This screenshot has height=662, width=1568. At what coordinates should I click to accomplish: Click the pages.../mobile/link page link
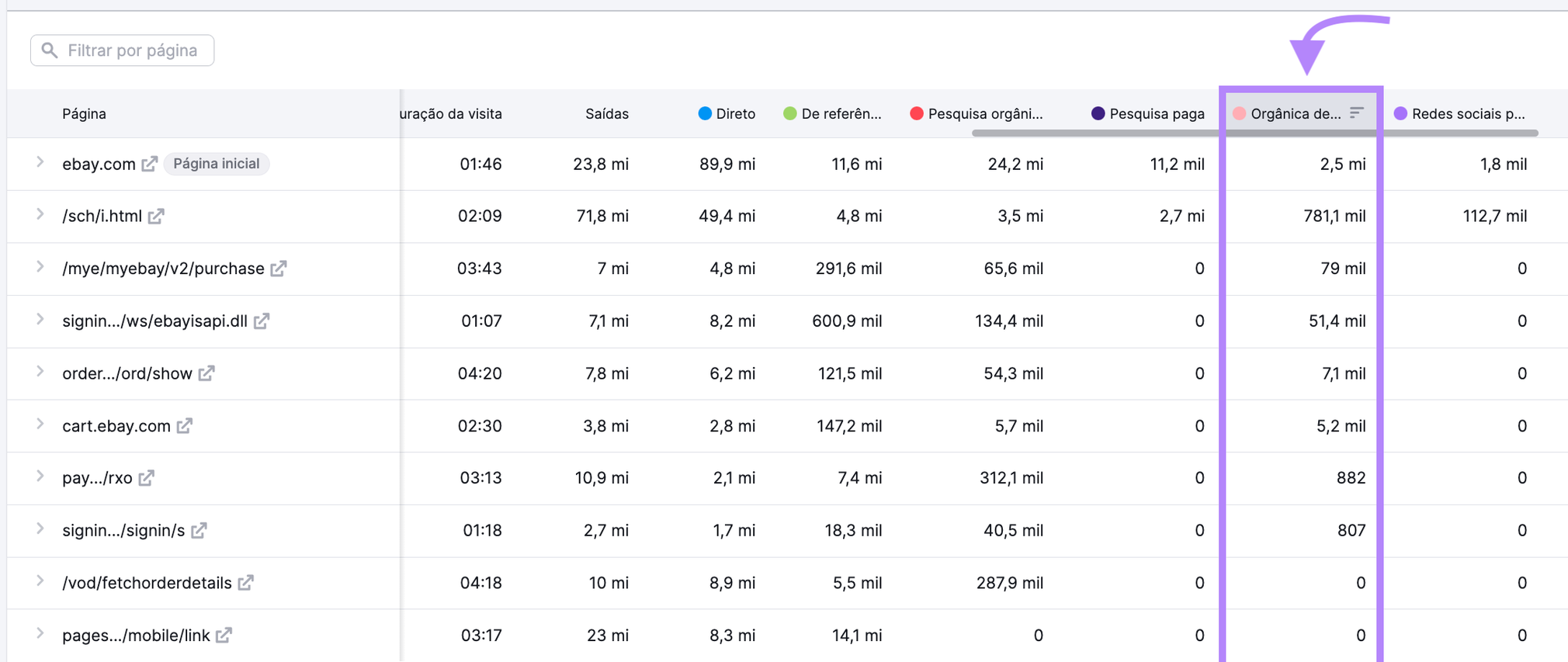[x=136, y=635]
